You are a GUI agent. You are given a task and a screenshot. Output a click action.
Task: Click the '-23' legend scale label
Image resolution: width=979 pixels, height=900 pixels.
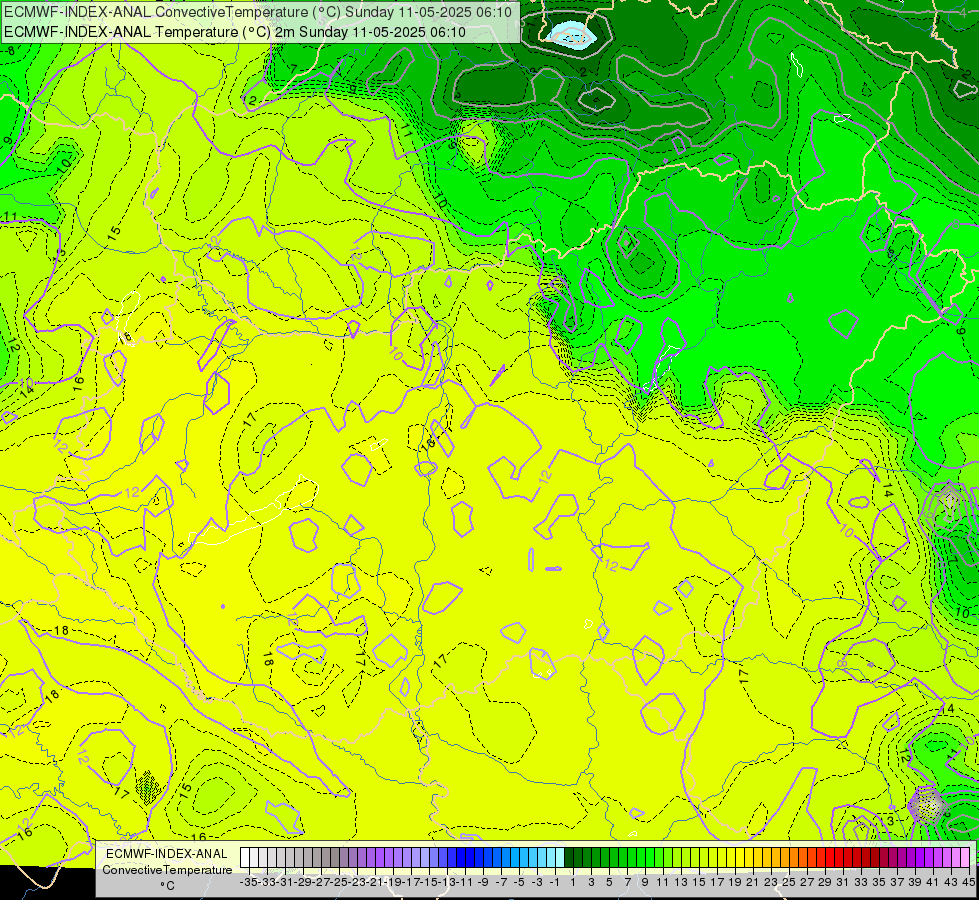(357, 882)
